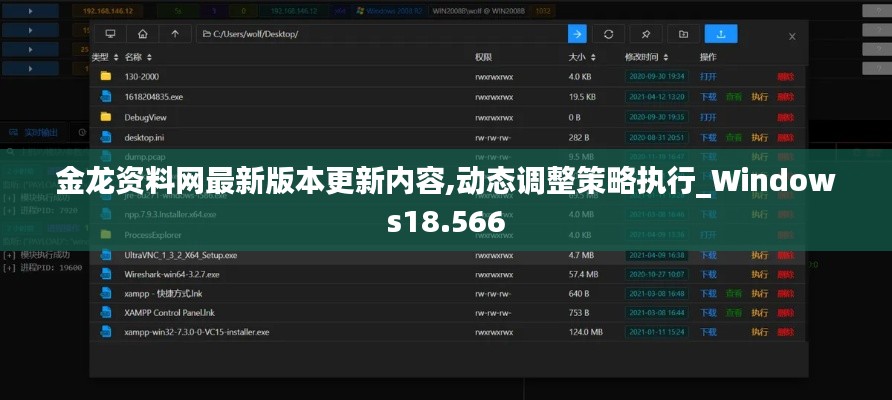Navigate up one directory with arrow icon
892x400 pixels.
(x=175, y=34)
